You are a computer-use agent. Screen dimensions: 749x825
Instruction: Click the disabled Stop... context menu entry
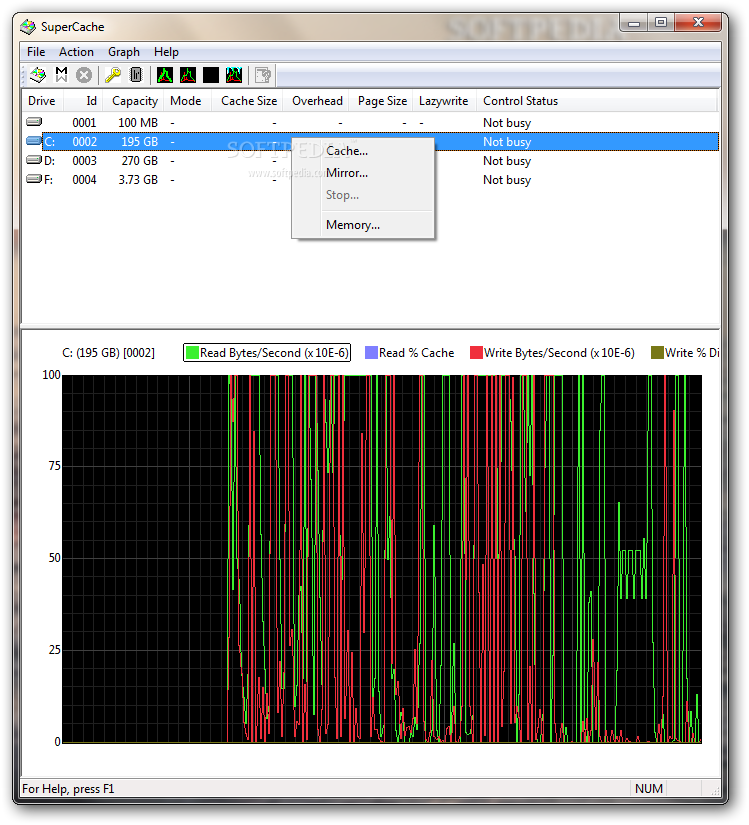click(363, 195)
